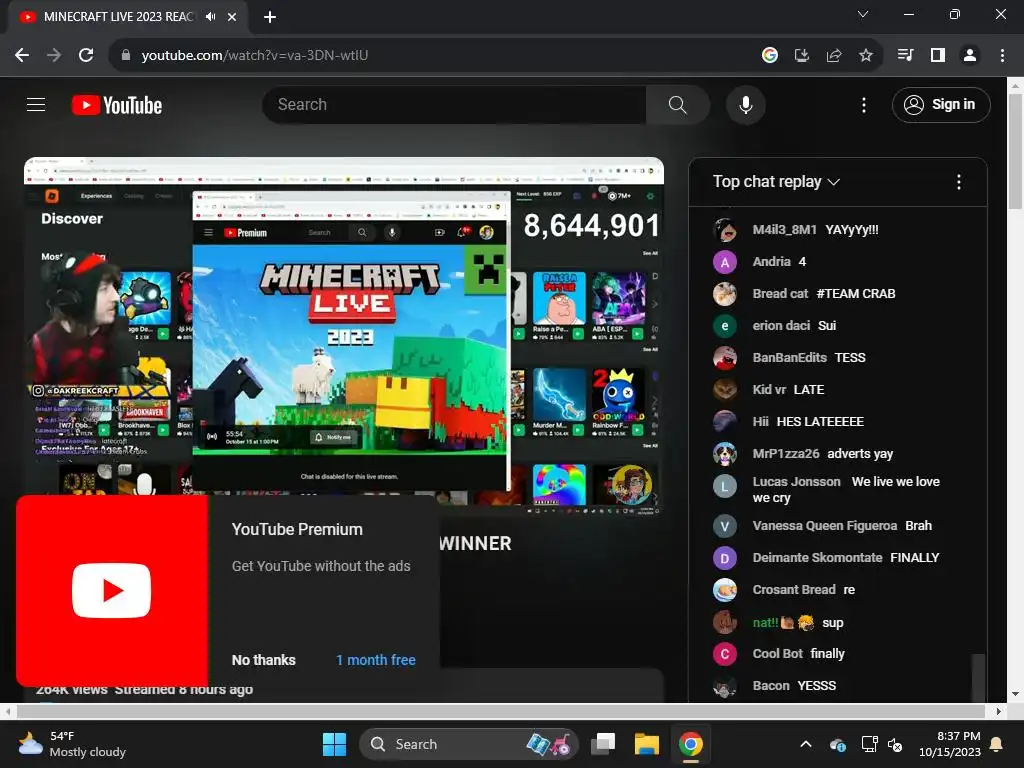Click the search magnifier button
The image size is (1024, 768).
(x=677, y=104)
